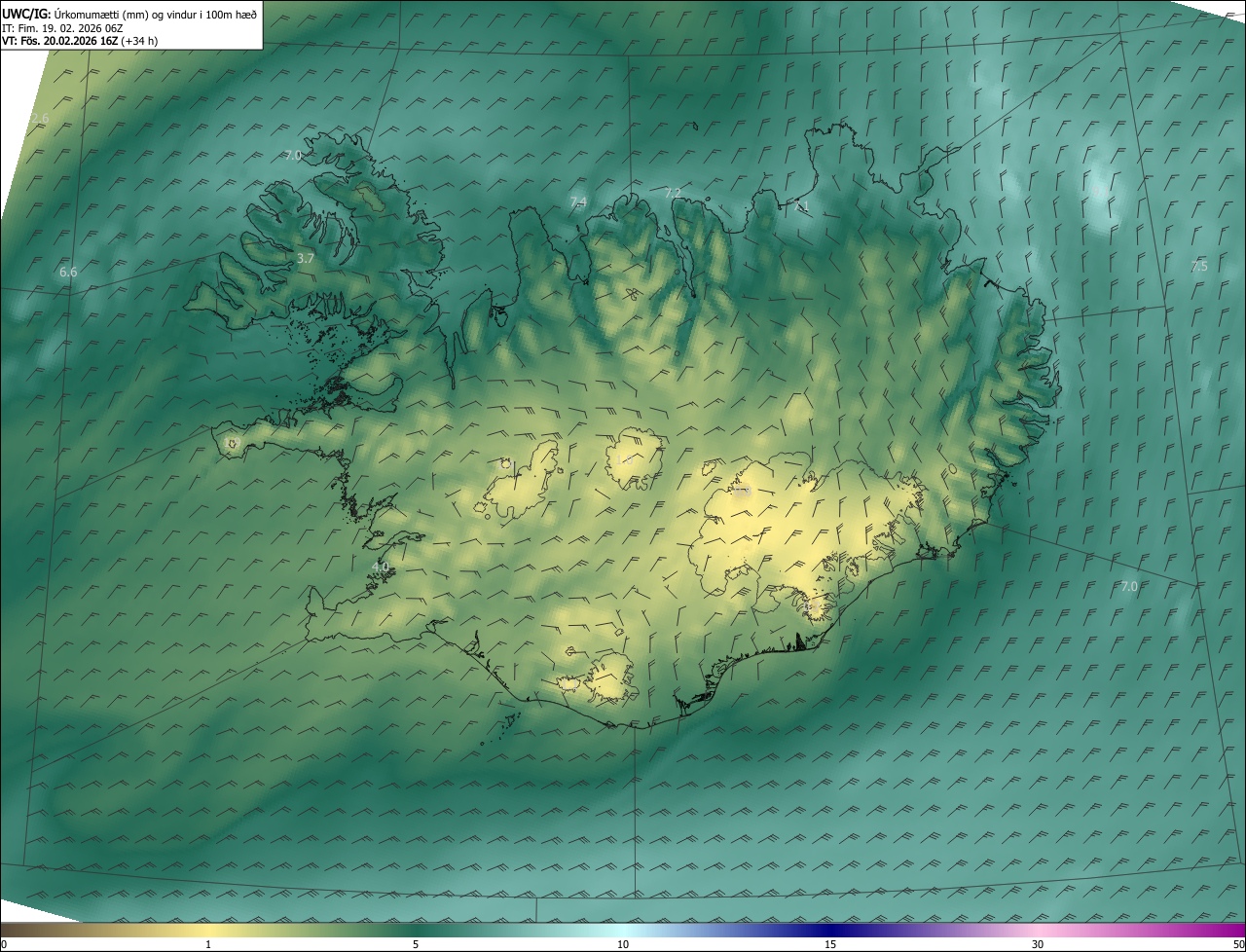Click the "1" tick on the color scale

pyautogui.click(x=208, y=944)
